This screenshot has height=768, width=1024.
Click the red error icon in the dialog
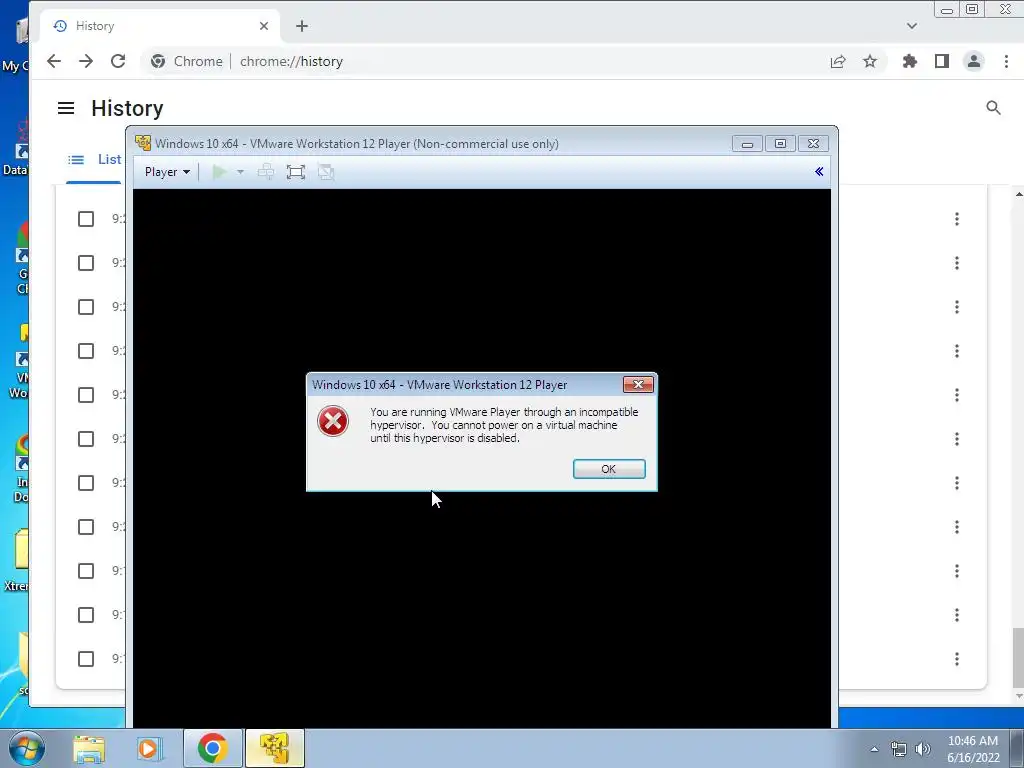click(333, 421)
